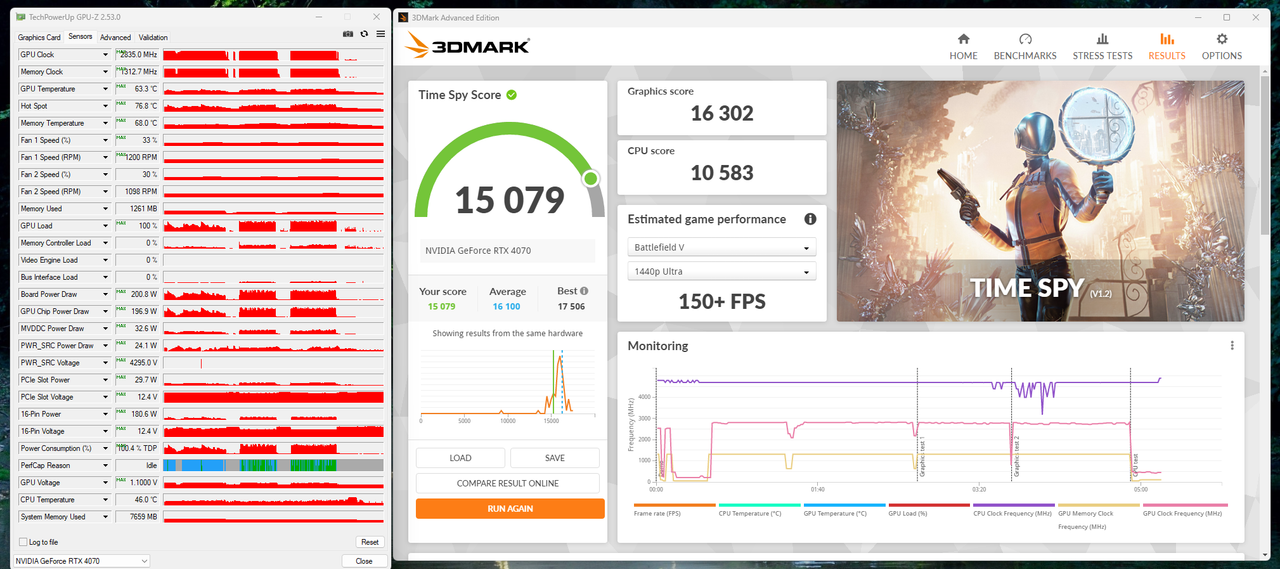Click the Monitoring frequency line chart

tap(938, 425)
